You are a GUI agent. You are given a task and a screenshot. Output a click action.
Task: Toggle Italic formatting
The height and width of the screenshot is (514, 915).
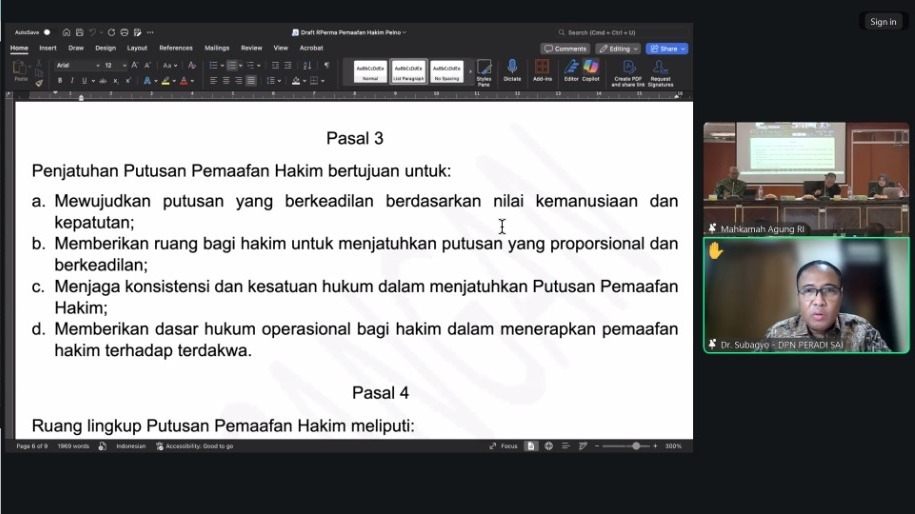coord(71,80)
